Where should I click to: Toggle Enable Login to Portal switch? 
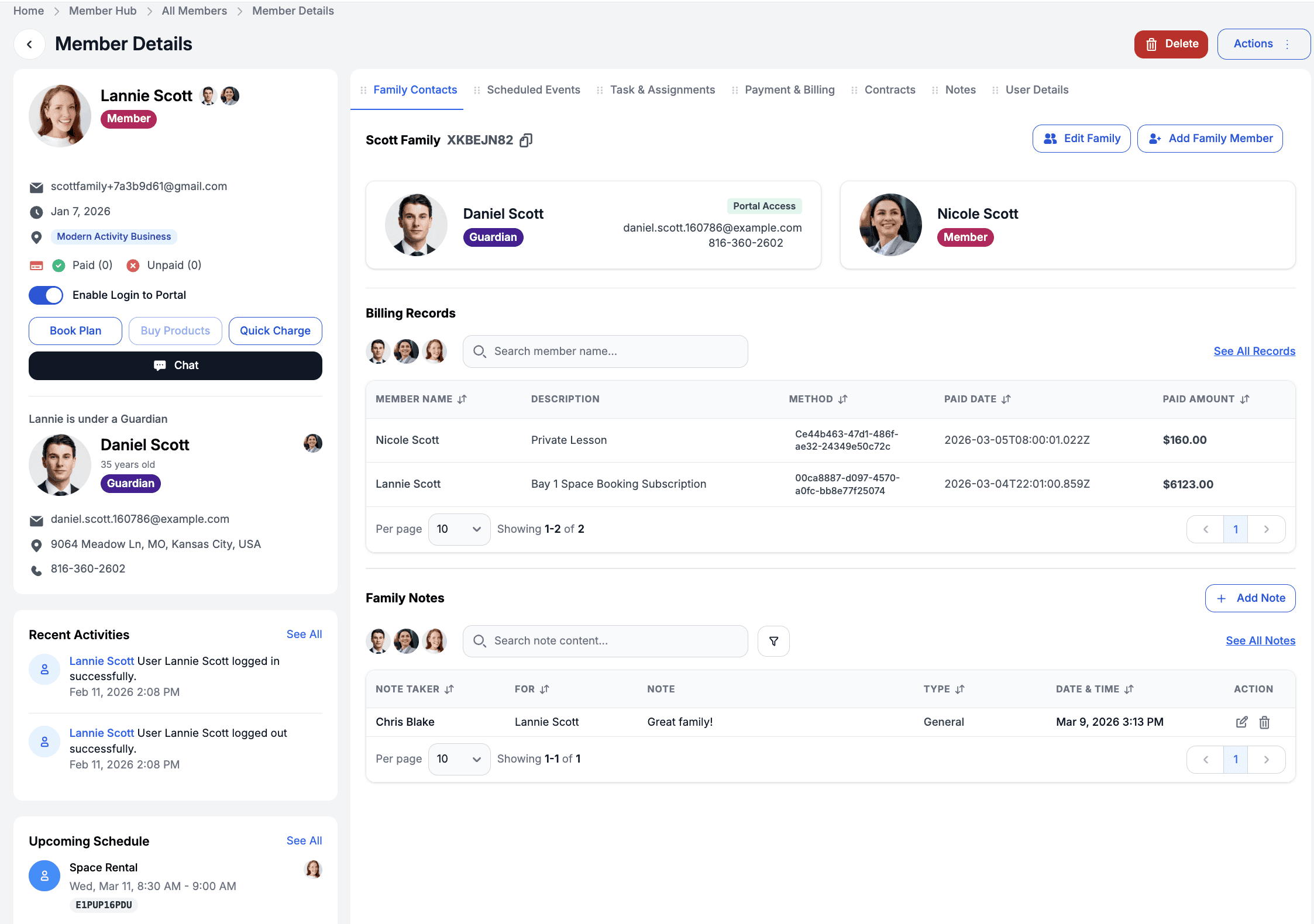[x=46, y=295]
